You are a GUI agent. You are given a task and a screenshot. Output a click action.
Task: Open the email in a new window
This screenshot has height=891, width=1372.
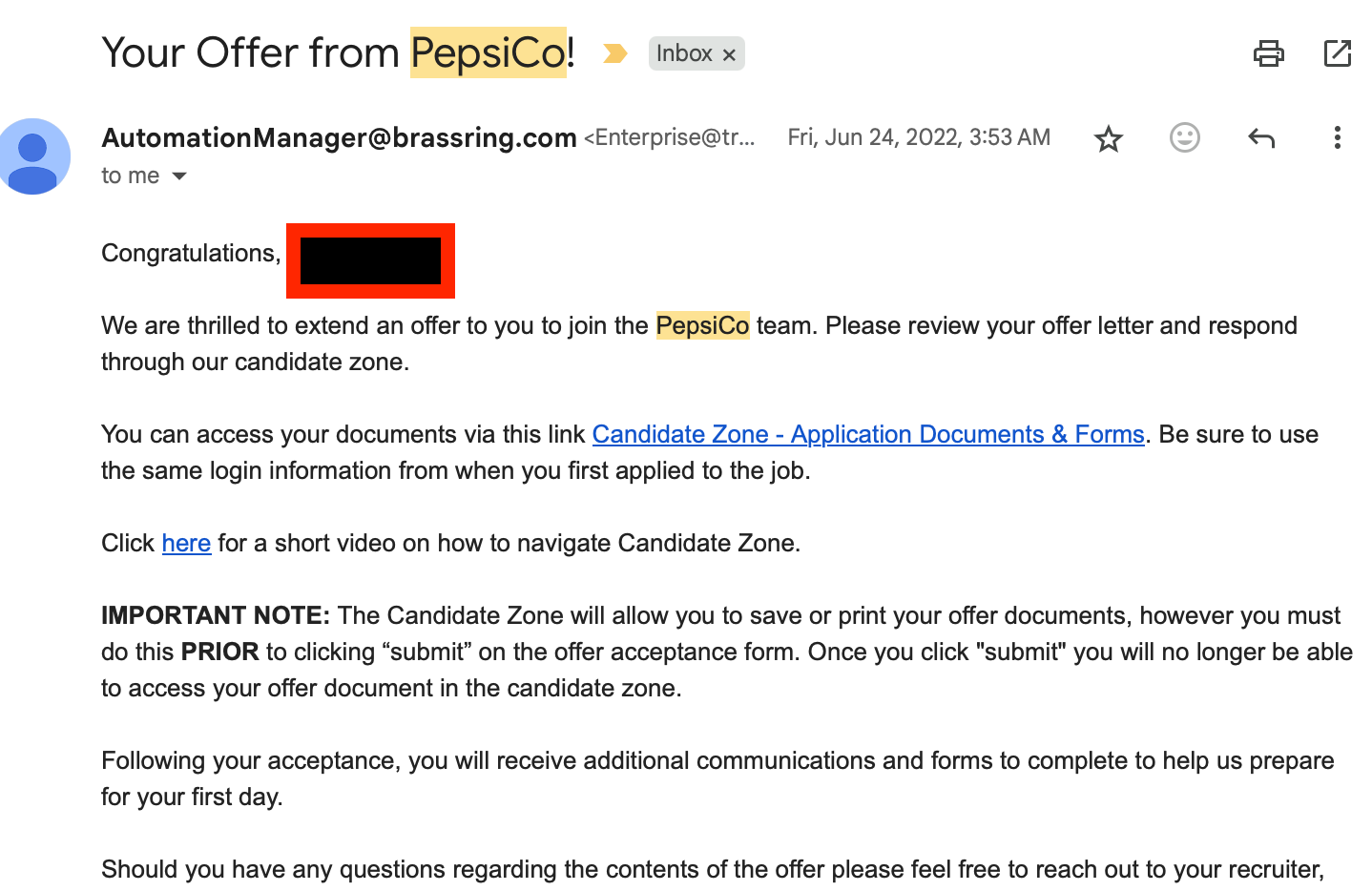pyautogui.click(x=1337, y=53)
